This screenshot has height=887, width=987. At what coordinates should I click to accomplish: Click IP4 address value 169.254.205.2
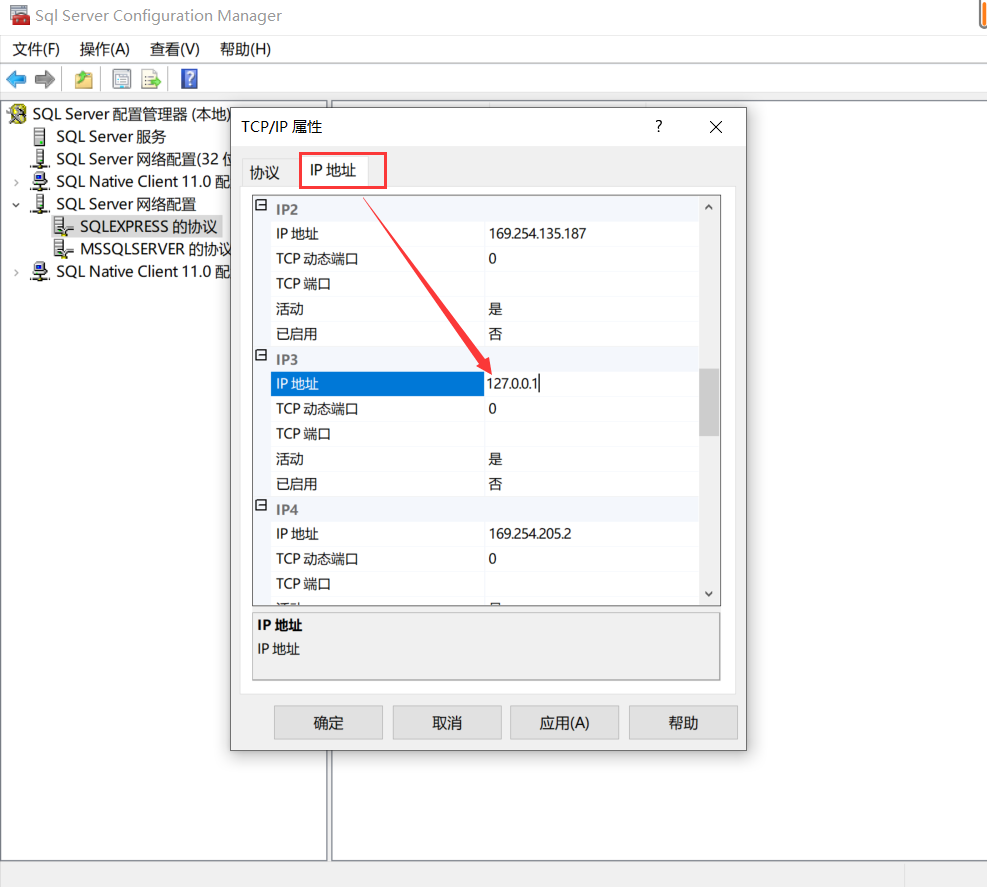(530, 534)
